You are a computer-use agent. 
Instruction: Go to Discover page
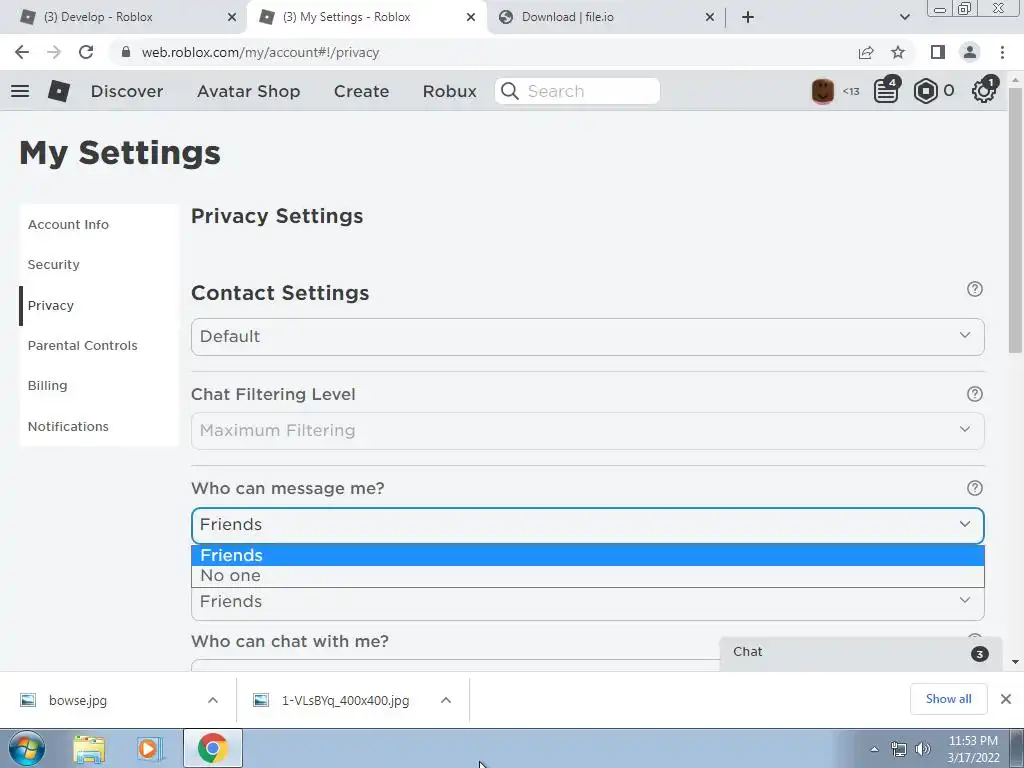coord(127,91)
